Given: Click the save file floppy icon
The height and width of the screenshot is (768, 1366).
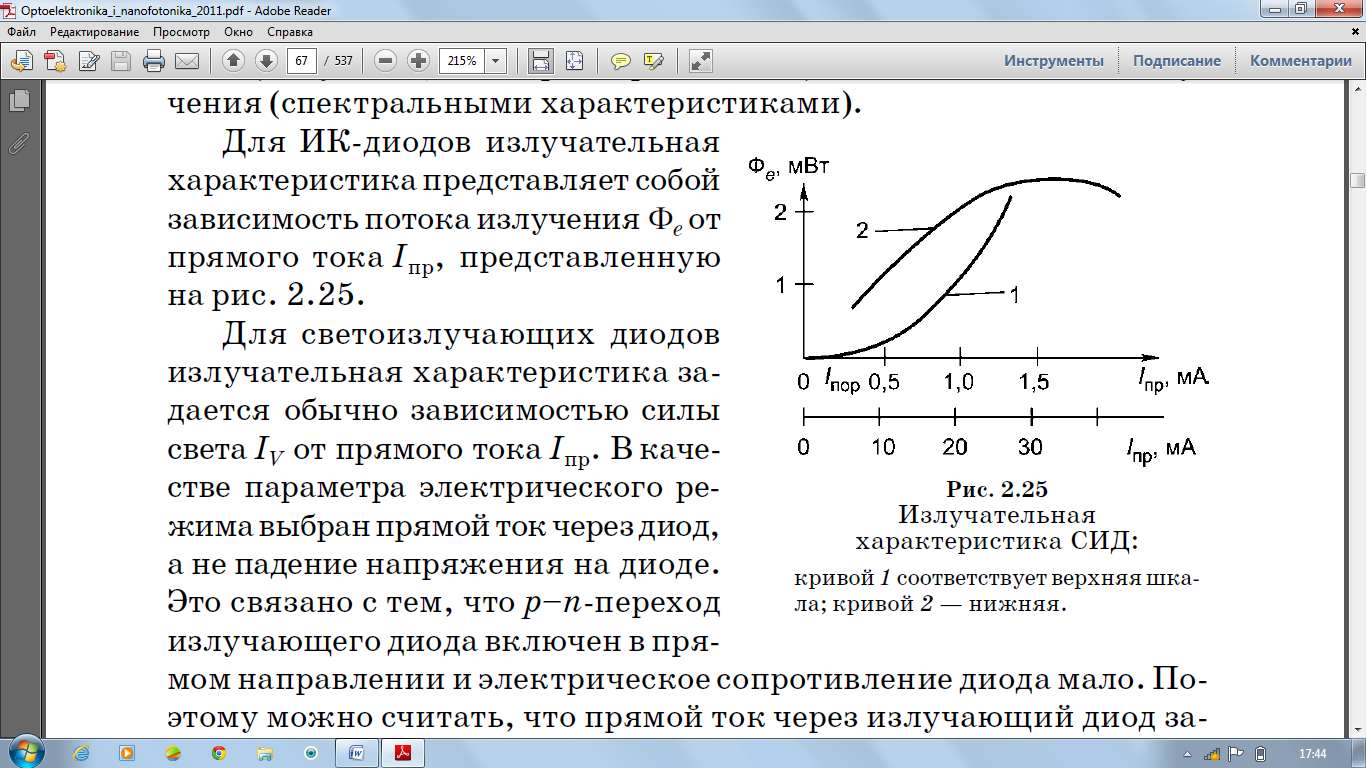Looking at the screenshot, I should [x=121, y=61].
